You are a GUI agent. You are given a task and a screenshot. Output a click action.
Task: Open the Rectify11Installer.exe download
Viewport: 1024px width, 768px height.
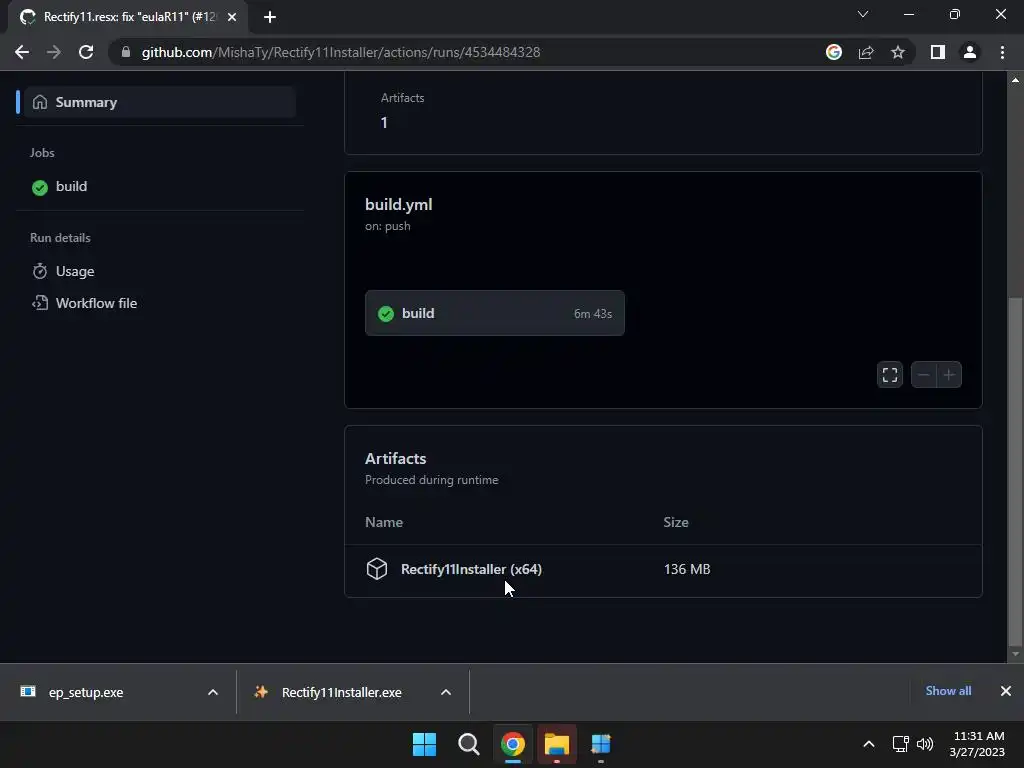(x=342, y=692)
